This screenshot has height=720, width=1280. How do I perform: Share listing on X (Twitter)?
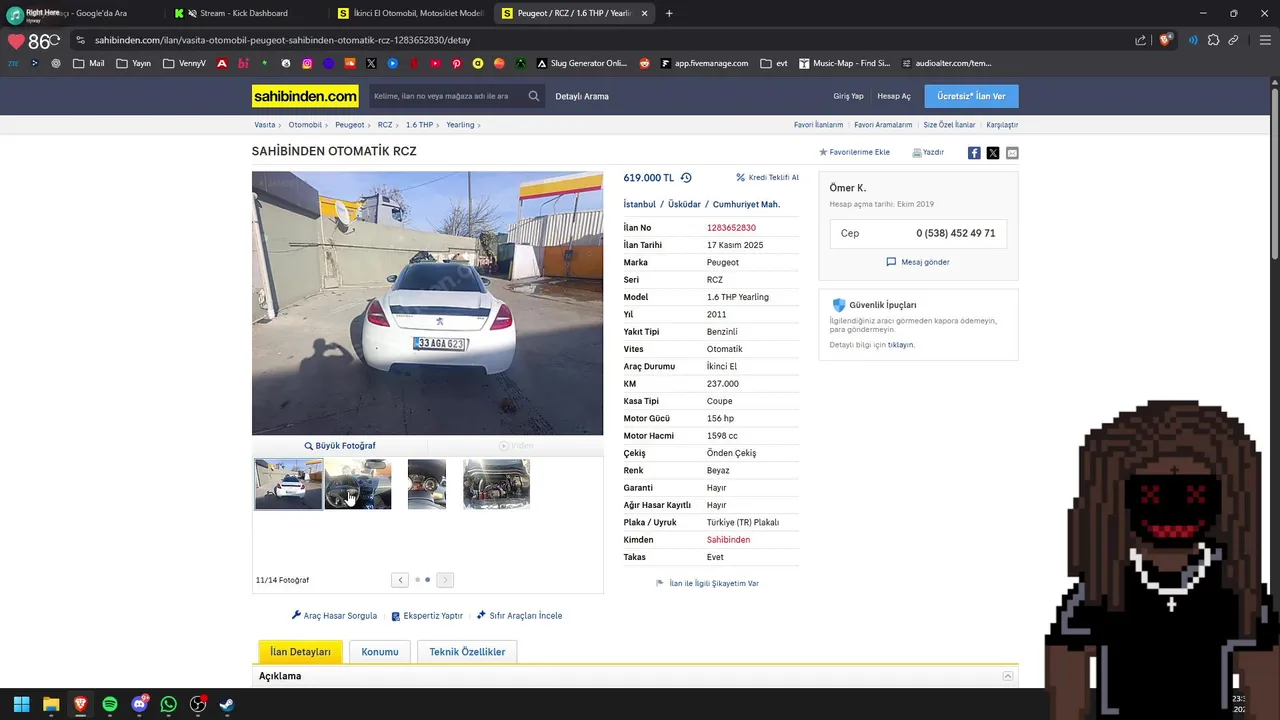(x=993, y=153)
